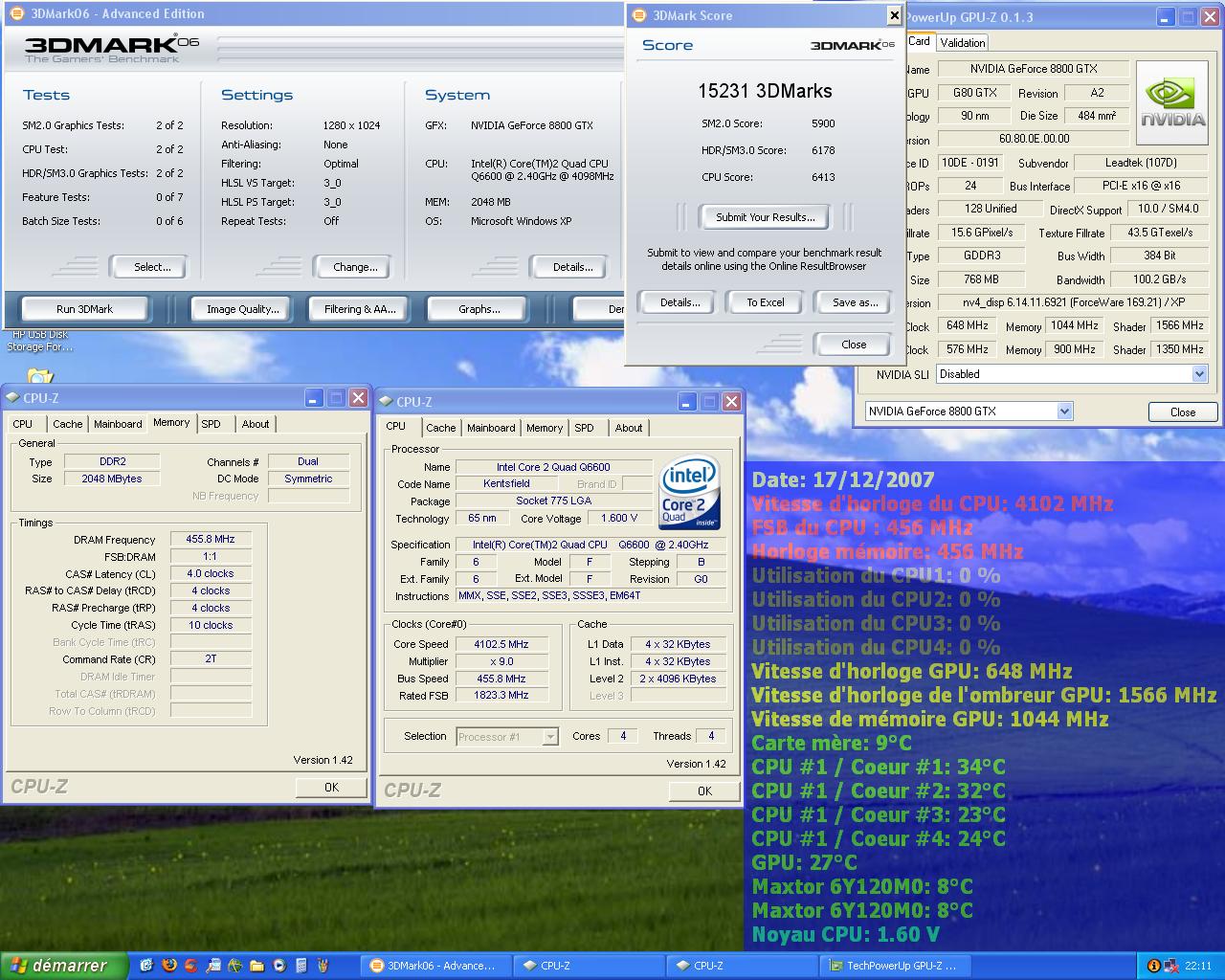
Task: Expand the NVIDIA SLI Disabled dropdown
Action: click(x=1199, y=374)
